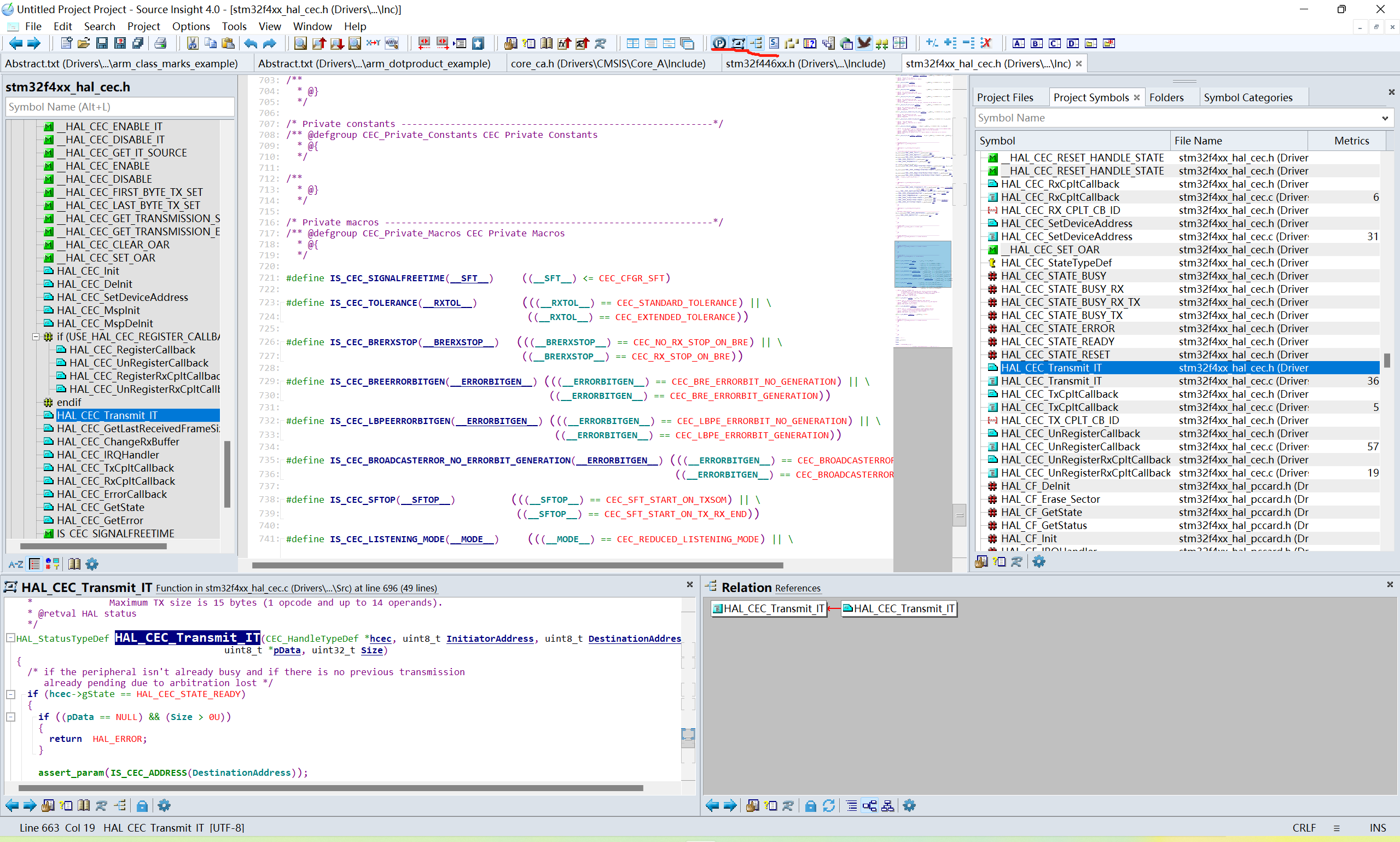Open the File menu

(x=33, y=26)
